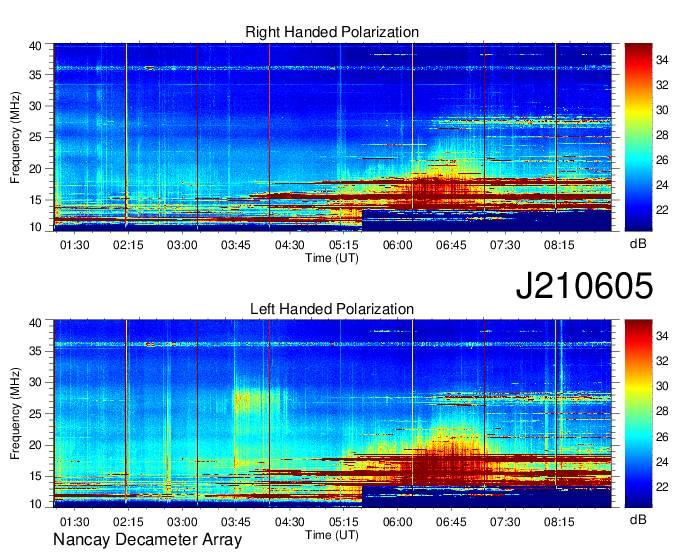Click the 15 MHz tick on Right Handed plot
This screenshot has width=680, height=552.
coord(36,200)
